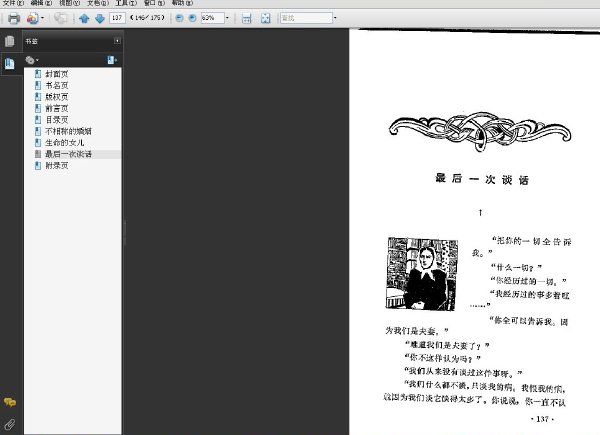
Task: Open the Attachments panel paperclip icon
Action: (x=10, y=424)
